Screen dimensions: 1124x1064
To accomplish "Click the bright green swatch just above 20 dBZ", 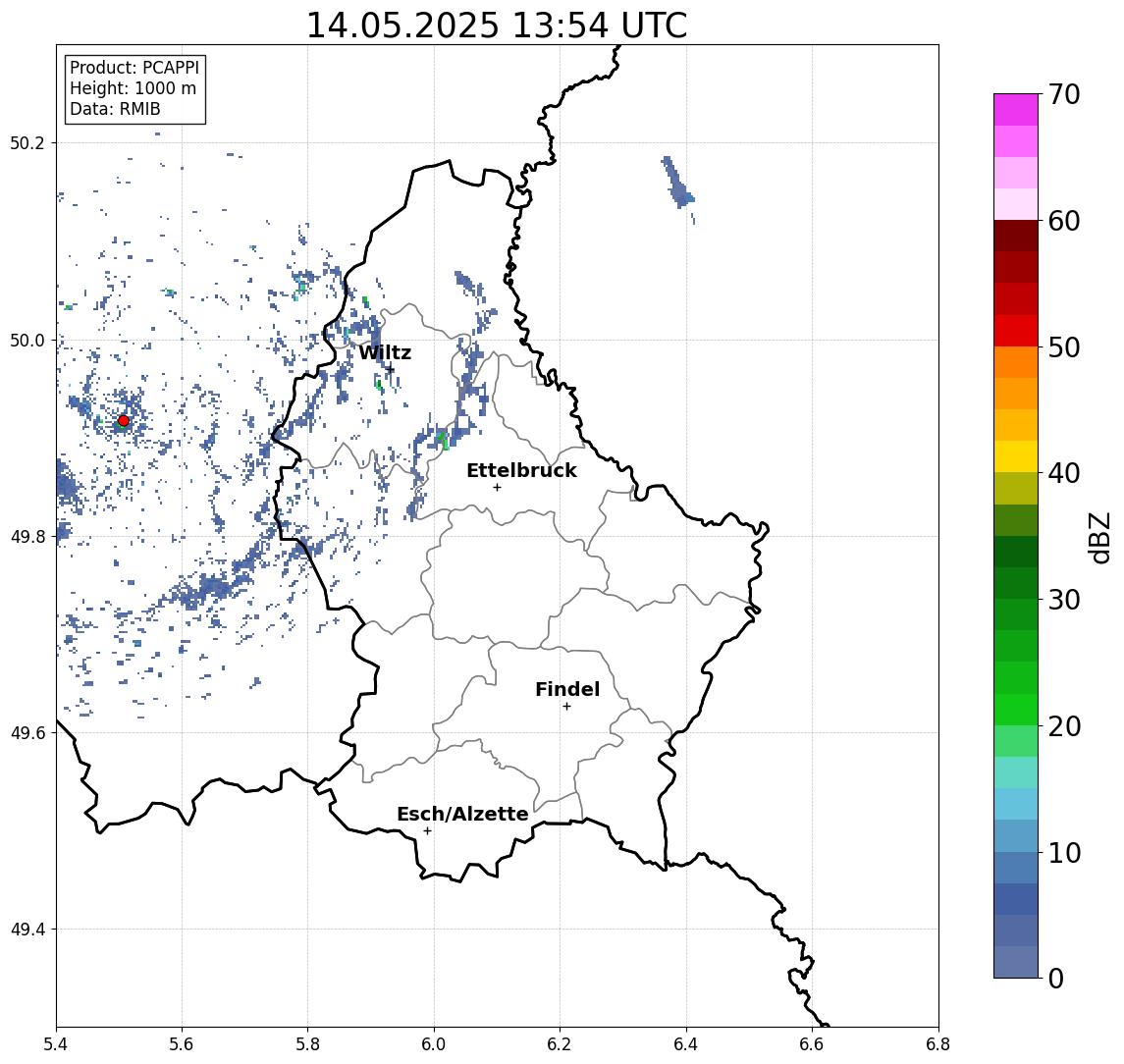I will click(x=1016, y=709).
